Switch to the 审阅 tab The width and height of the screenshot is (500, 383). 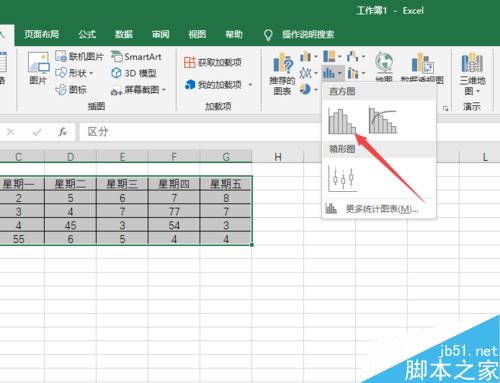[x=161, y=34]
